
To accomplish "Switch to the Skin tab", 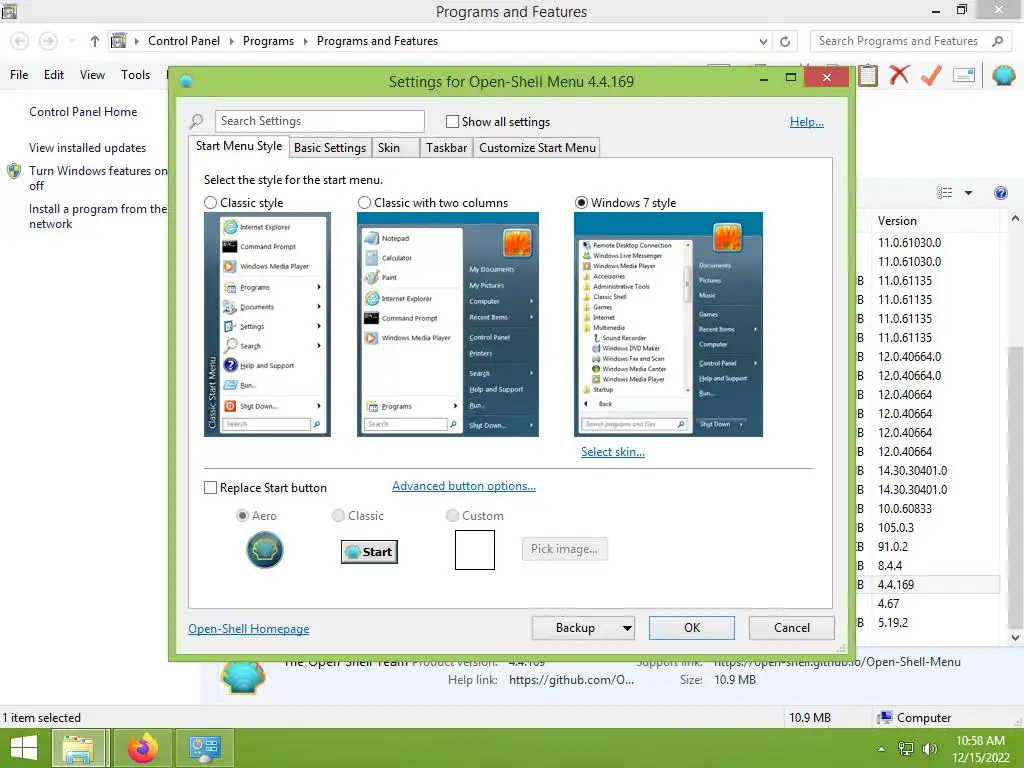I will 395,148.
